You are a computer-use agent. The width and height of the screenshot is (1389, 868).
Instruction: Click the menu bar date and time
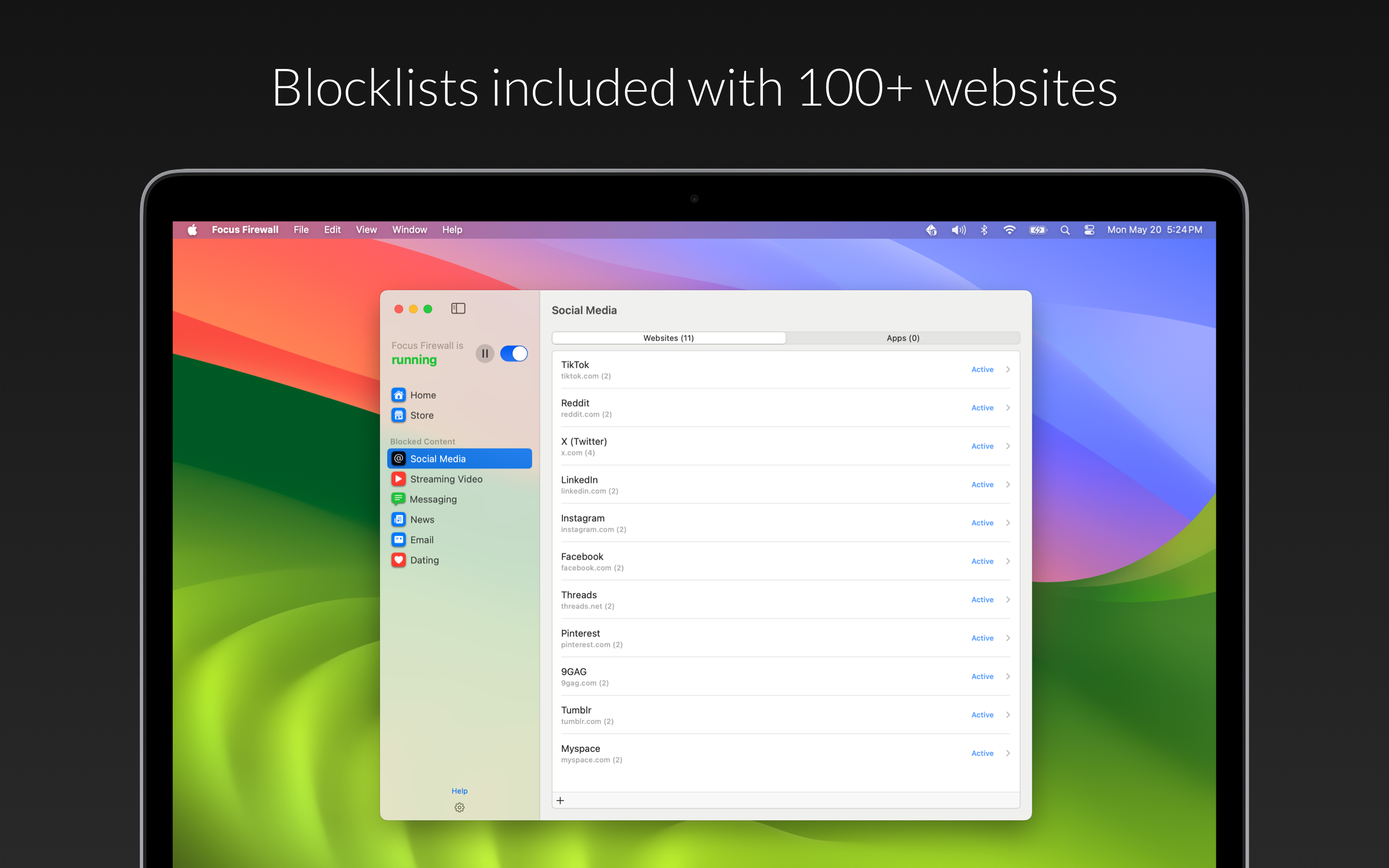coord(1154,230)
